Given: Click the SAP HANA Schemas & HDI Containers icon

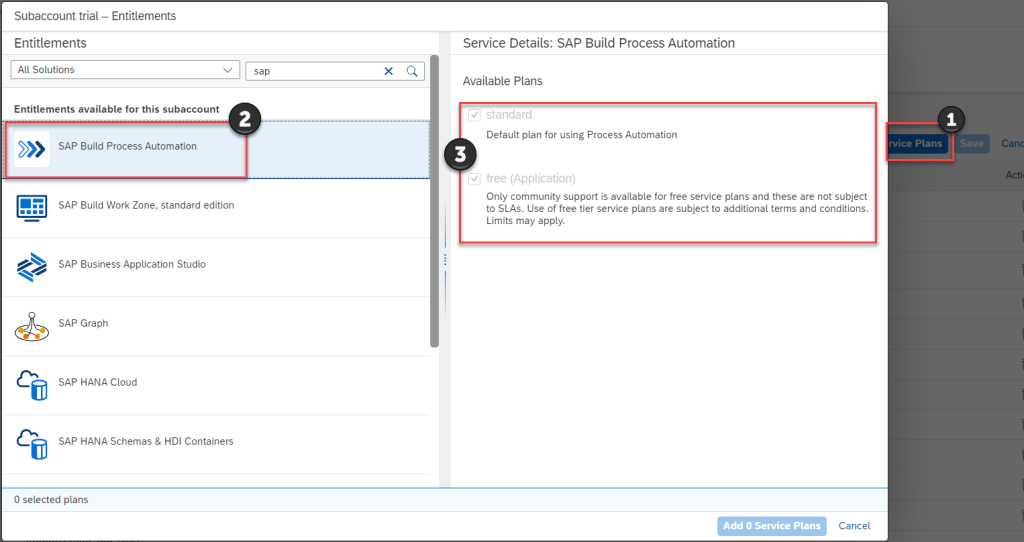Looking at the screenshot, I should coord(33,443).
